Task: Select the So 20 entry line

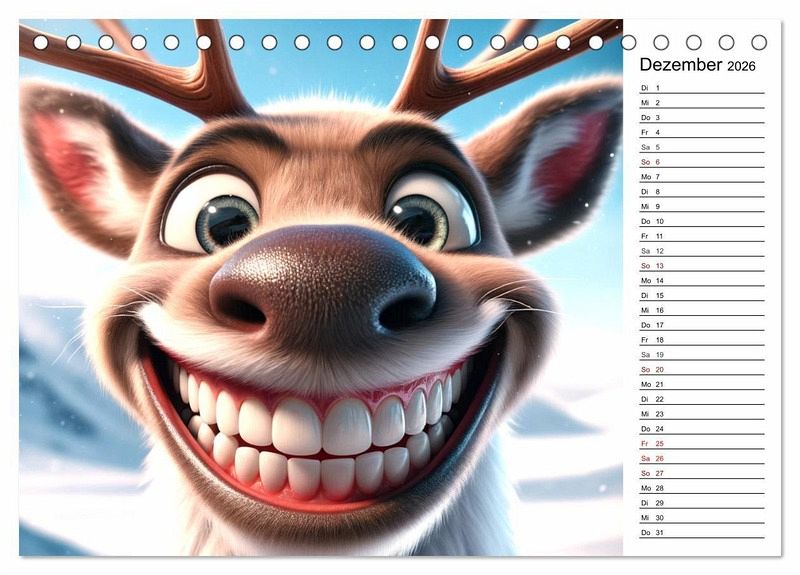Action: pyautogui.click(x=701, y=369)
